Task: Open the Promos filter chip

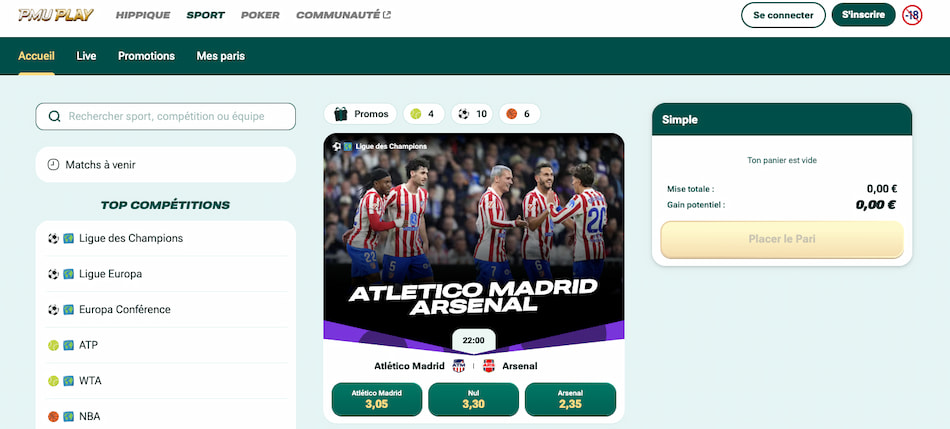Action: pyautogui.click(x=360, y=114)
